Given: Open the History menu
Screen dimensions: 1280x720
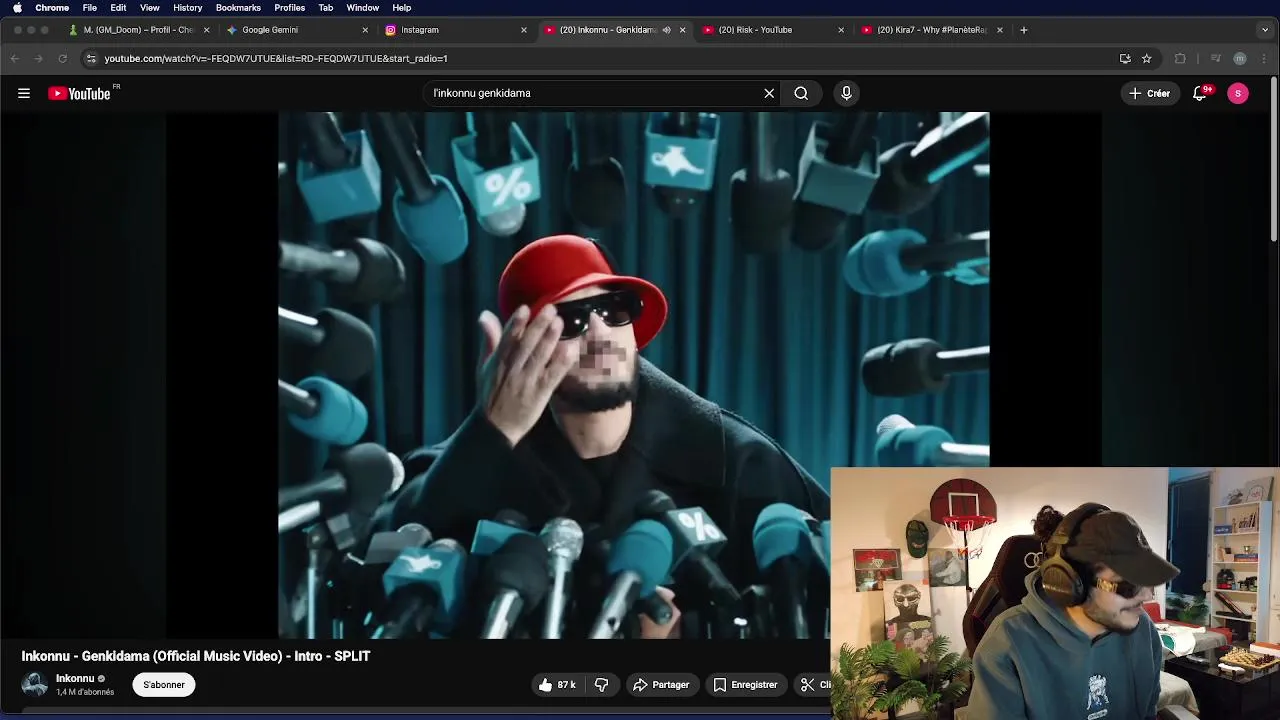Looking at the screenshot, I should coord(187,8).
